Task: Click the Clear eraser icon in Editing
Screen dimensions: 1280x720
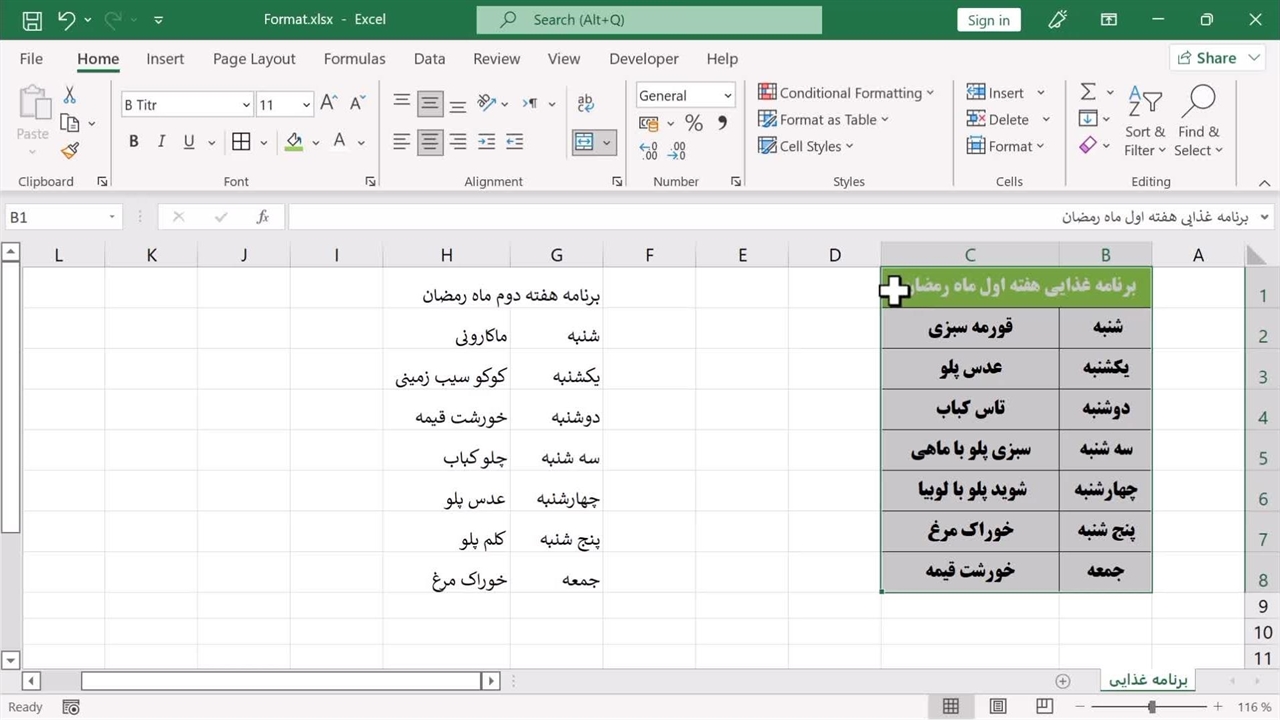Action: click(x=1088, y=146)
